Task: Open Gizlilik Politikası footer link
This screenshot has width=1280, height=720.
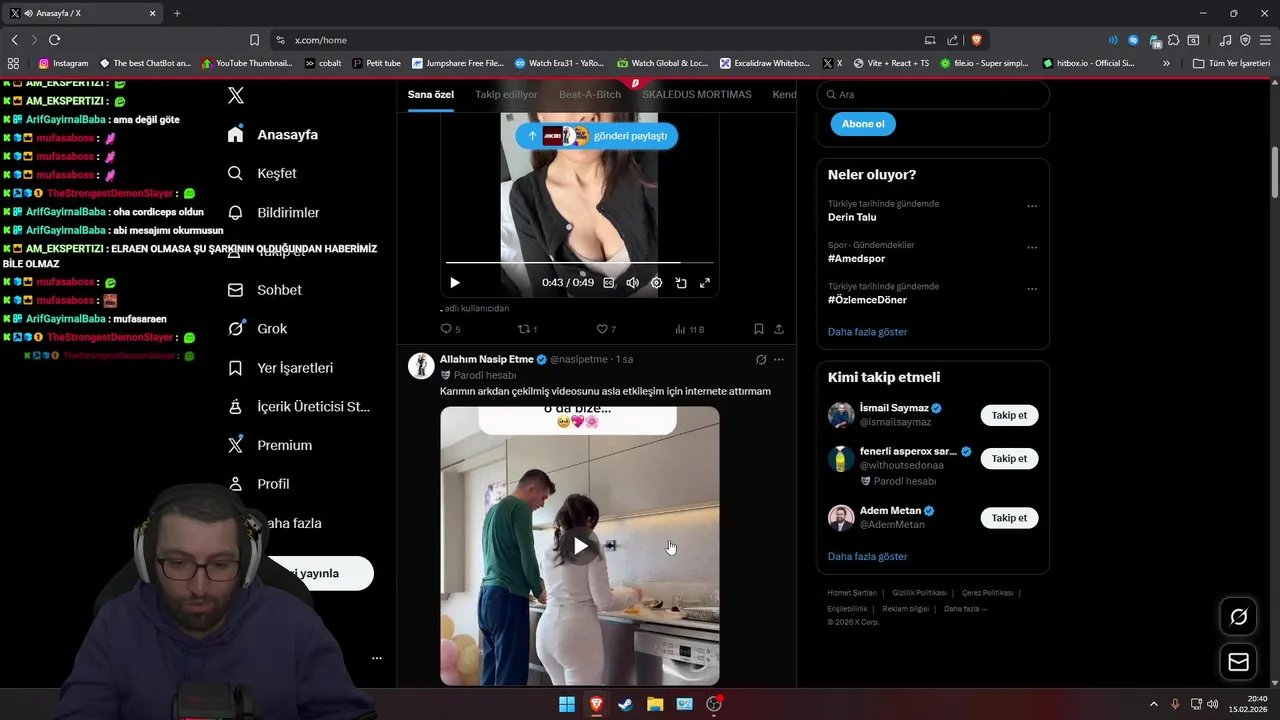Action: [919, 593]
